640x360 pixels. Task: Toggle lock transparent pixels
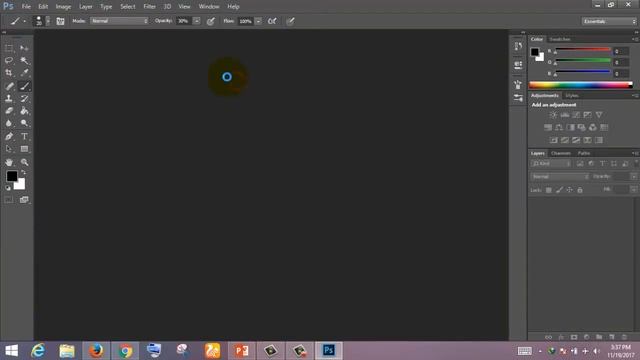coord(549,190)
